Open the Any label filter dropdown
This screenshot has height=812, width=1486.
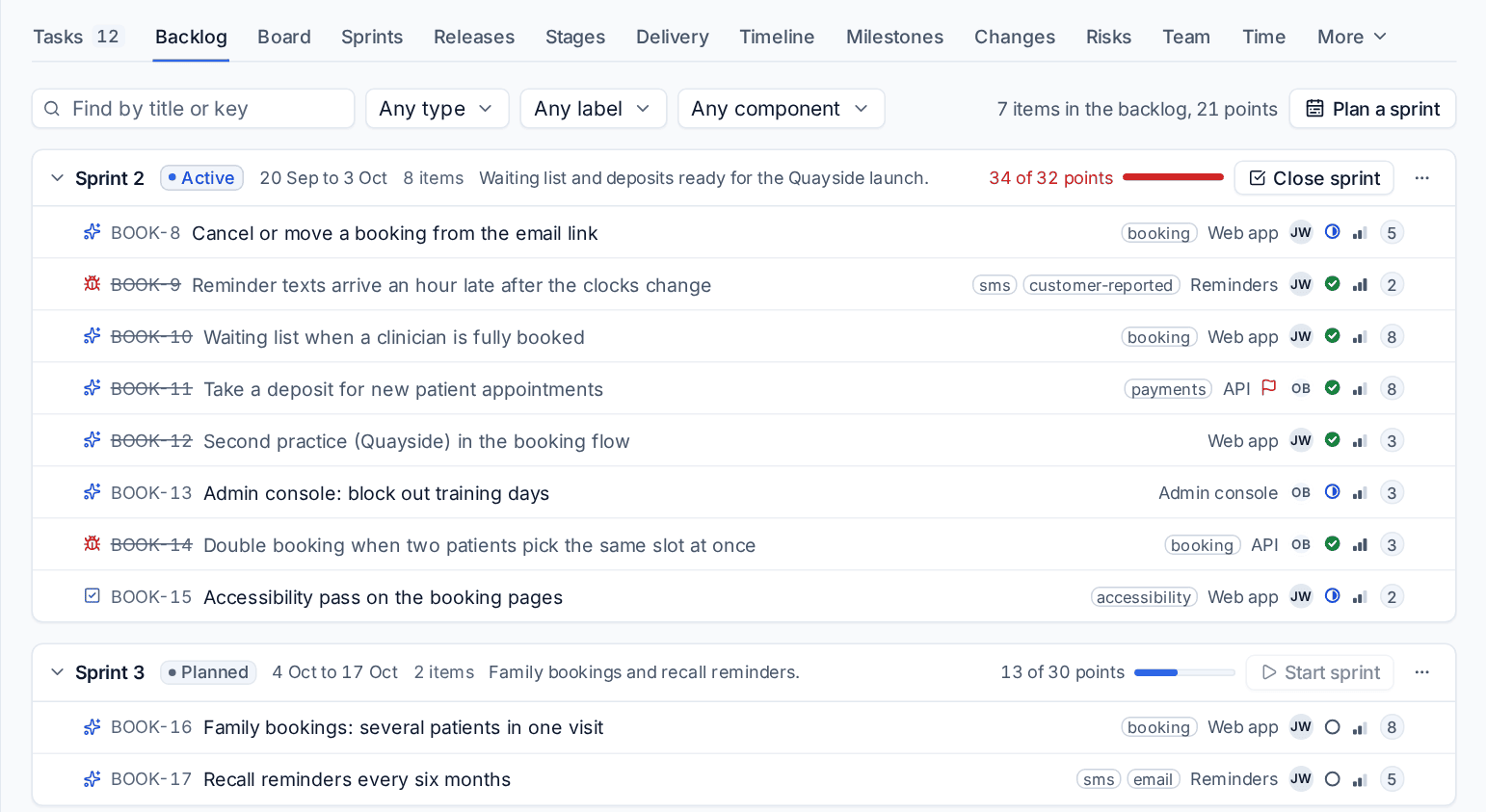click(594, 109)
